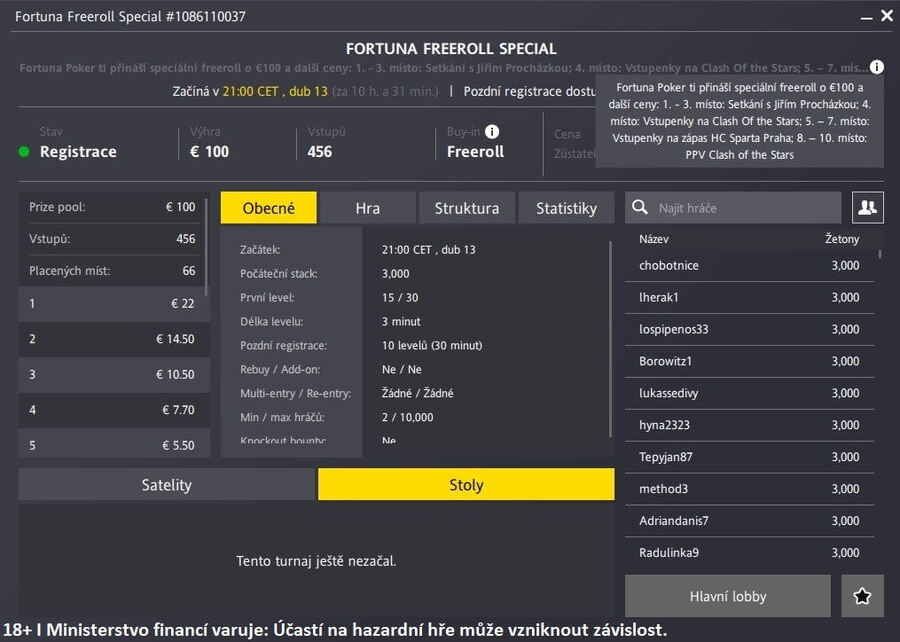This screenshot has width=900, height=642.
Task: Switch to the Struktura tab
Action: [467, 208]
